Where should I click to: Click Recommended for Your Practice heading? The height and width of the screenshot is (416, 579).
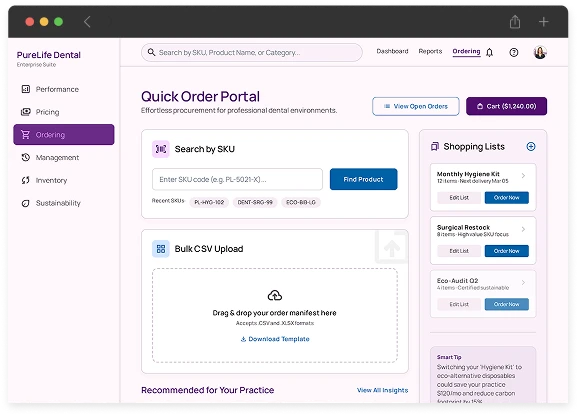click(208, 390)
